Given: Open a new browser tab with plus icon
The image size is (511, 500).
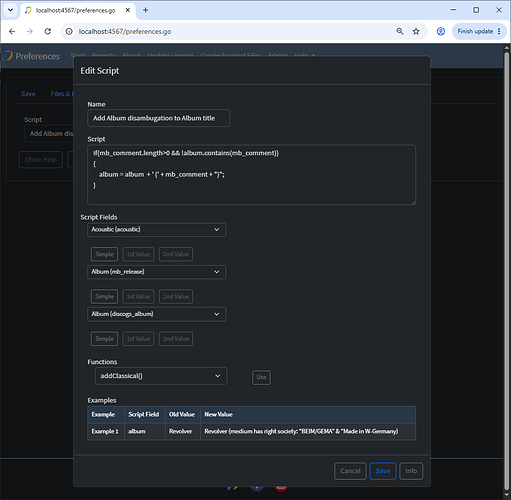Looking at the screenshot, I should coord(145,10).
